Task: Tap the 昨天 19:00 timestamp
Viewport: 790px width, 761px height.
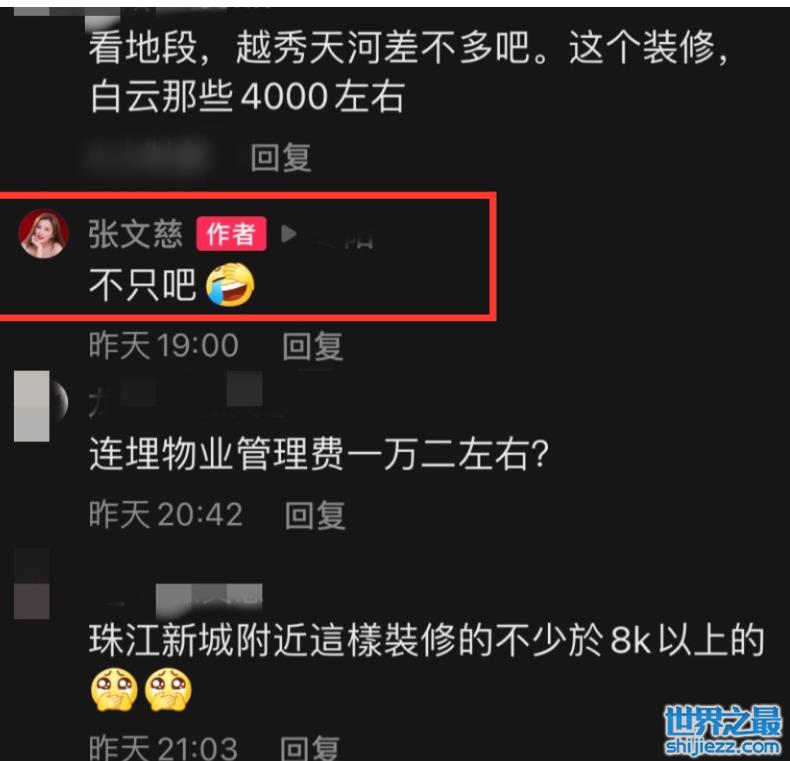Action: [x=164, y=346]
